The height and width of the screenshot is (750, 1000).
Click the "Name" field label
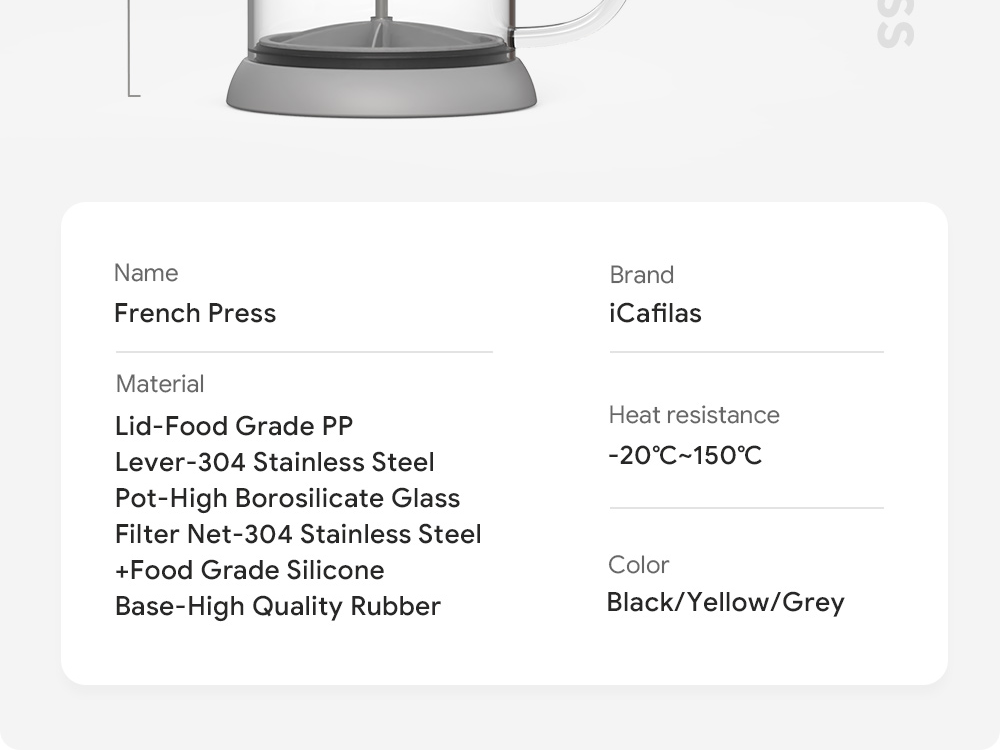pos(146,273)
